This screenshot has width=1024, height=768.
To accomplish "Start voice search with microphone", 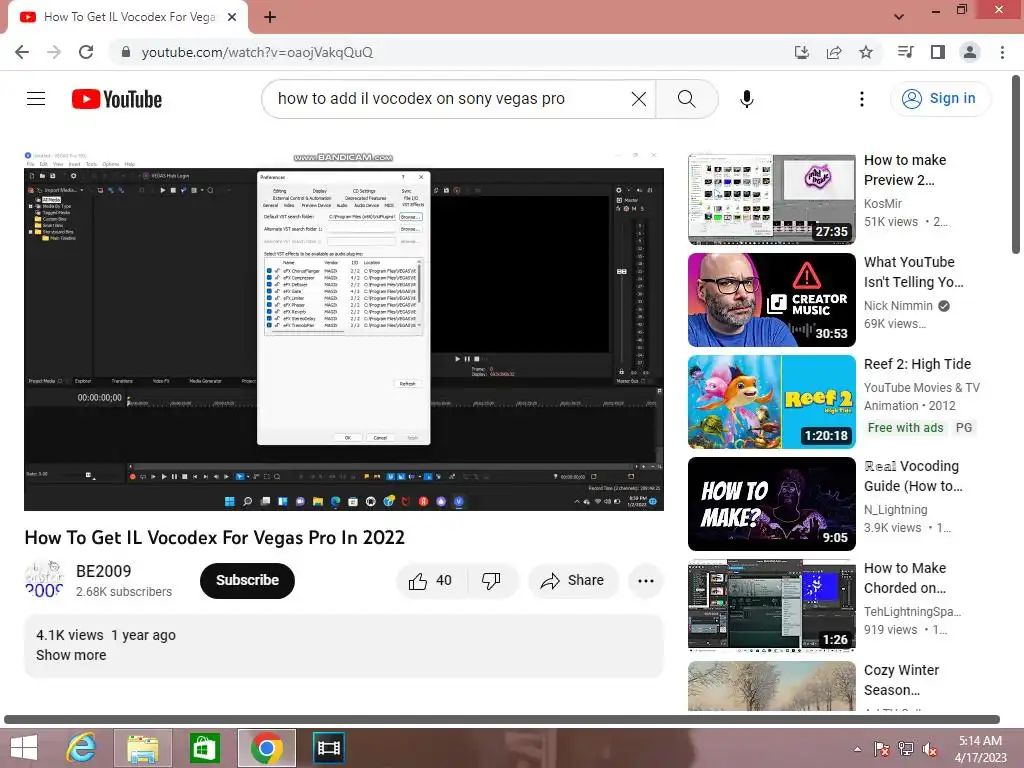I will tap(746, 99).
